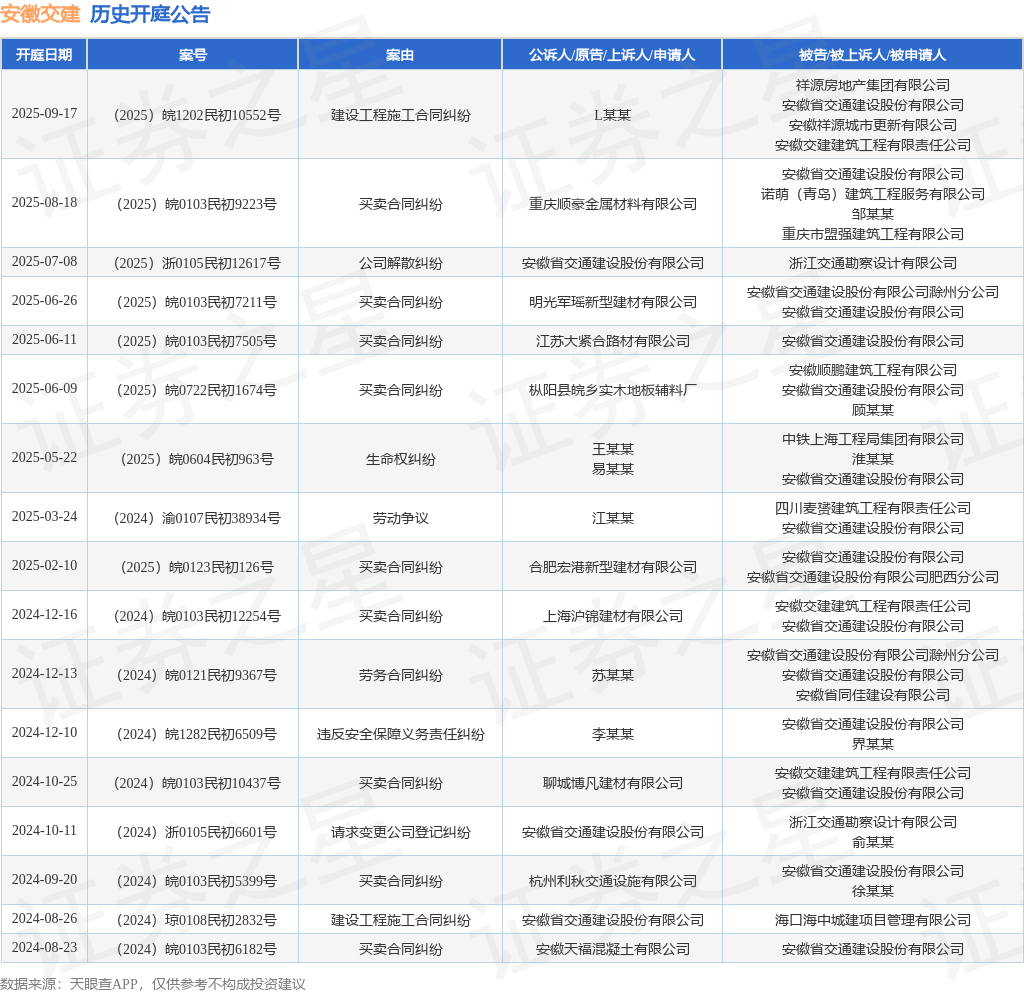Click the date 2025-06-11
The width and height of the screenshot is (1024, 993).
[44, 339]
